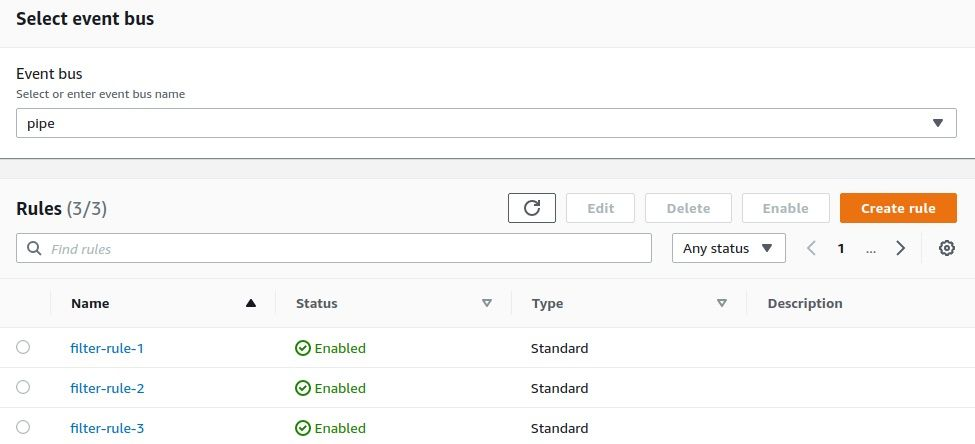
Task: Click the pagination ellipsis
Action: 871,248
